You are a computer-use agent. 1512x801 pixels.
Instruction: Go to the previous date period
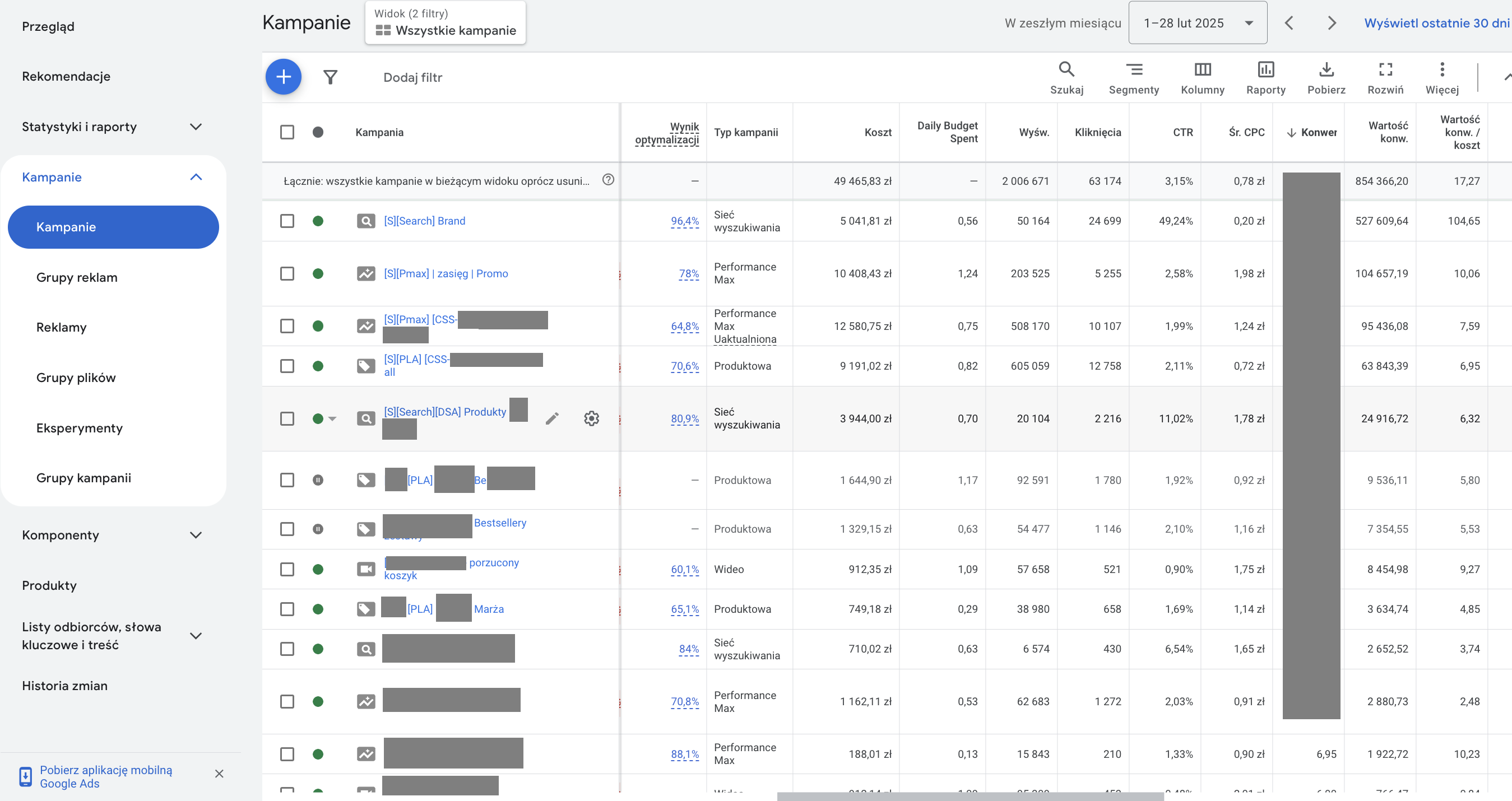tap(1289, 23)
